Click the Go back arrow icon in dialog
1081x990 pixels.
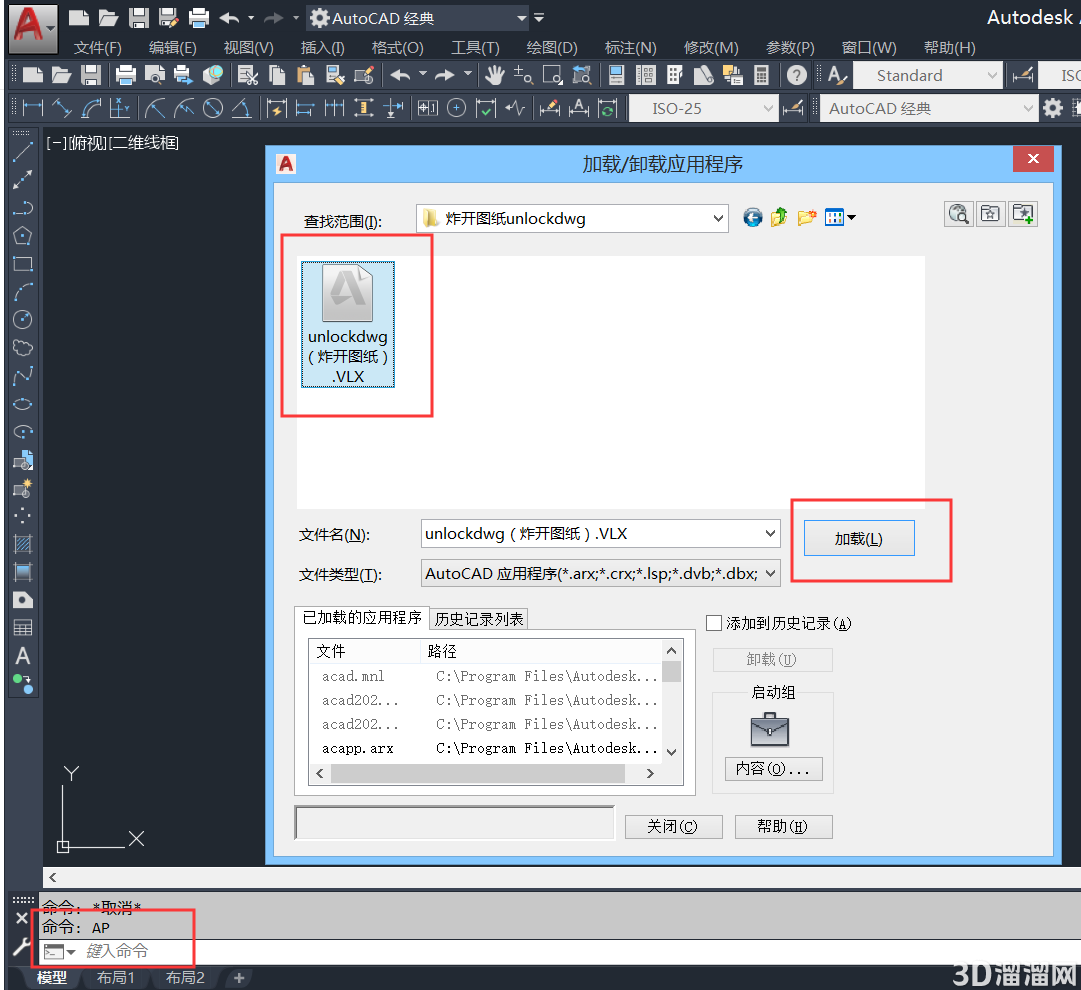[752, 218]
